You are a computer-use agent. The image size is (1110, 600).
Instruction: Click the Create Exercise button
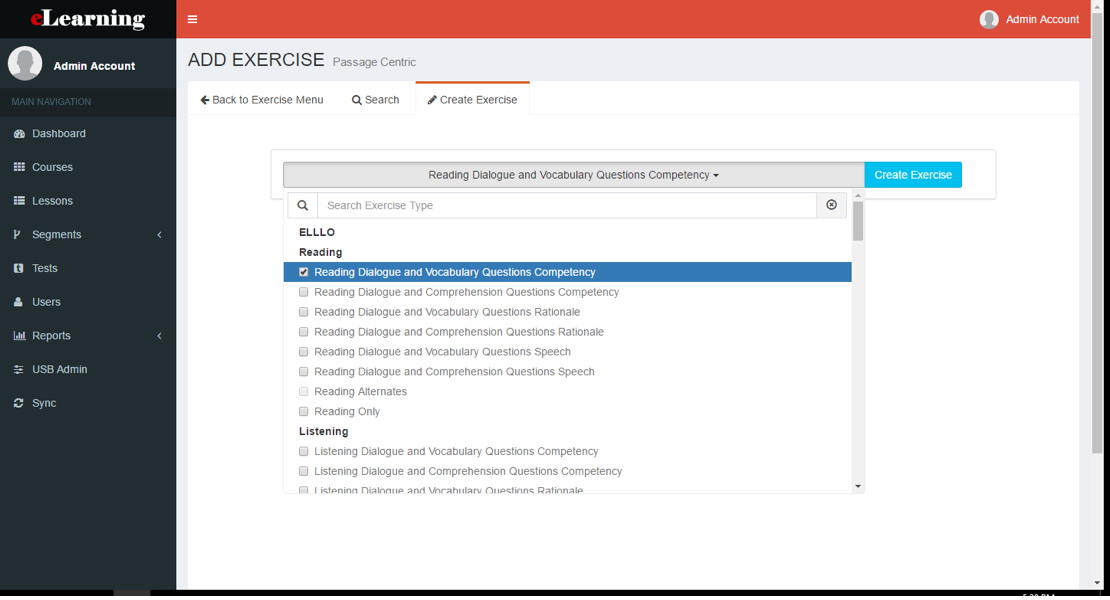[912, 174]
